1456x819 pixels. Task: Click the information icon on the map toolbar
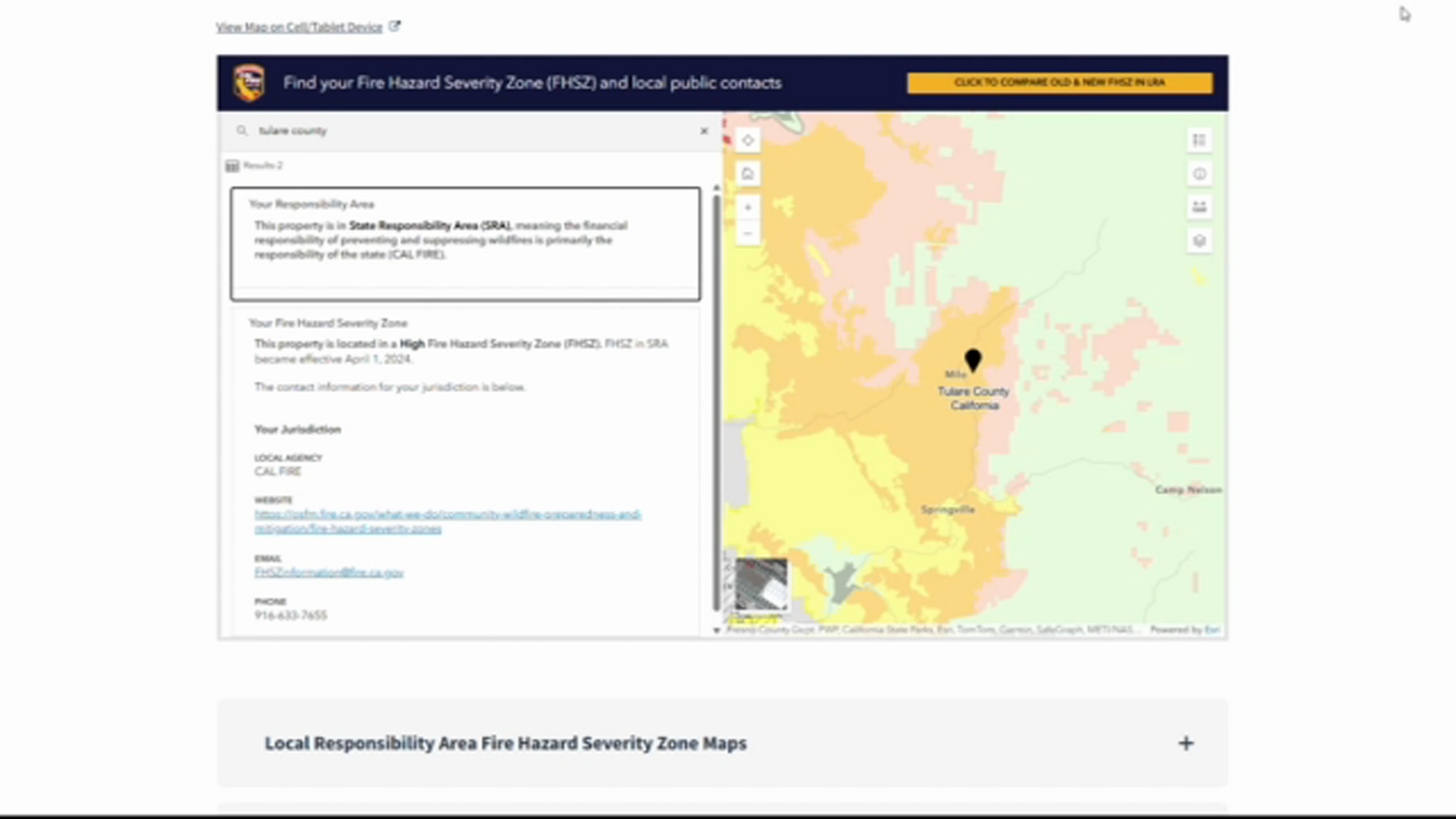click(1199, 173)
